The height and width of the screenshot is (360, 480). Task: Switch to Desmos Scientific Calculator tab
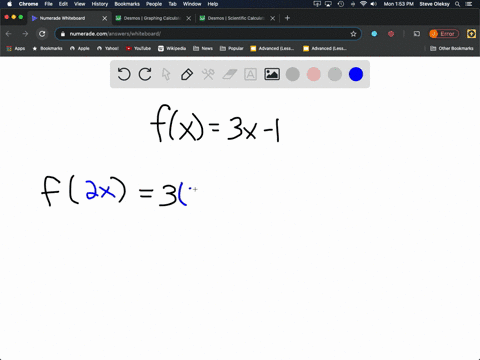point(236,18)
